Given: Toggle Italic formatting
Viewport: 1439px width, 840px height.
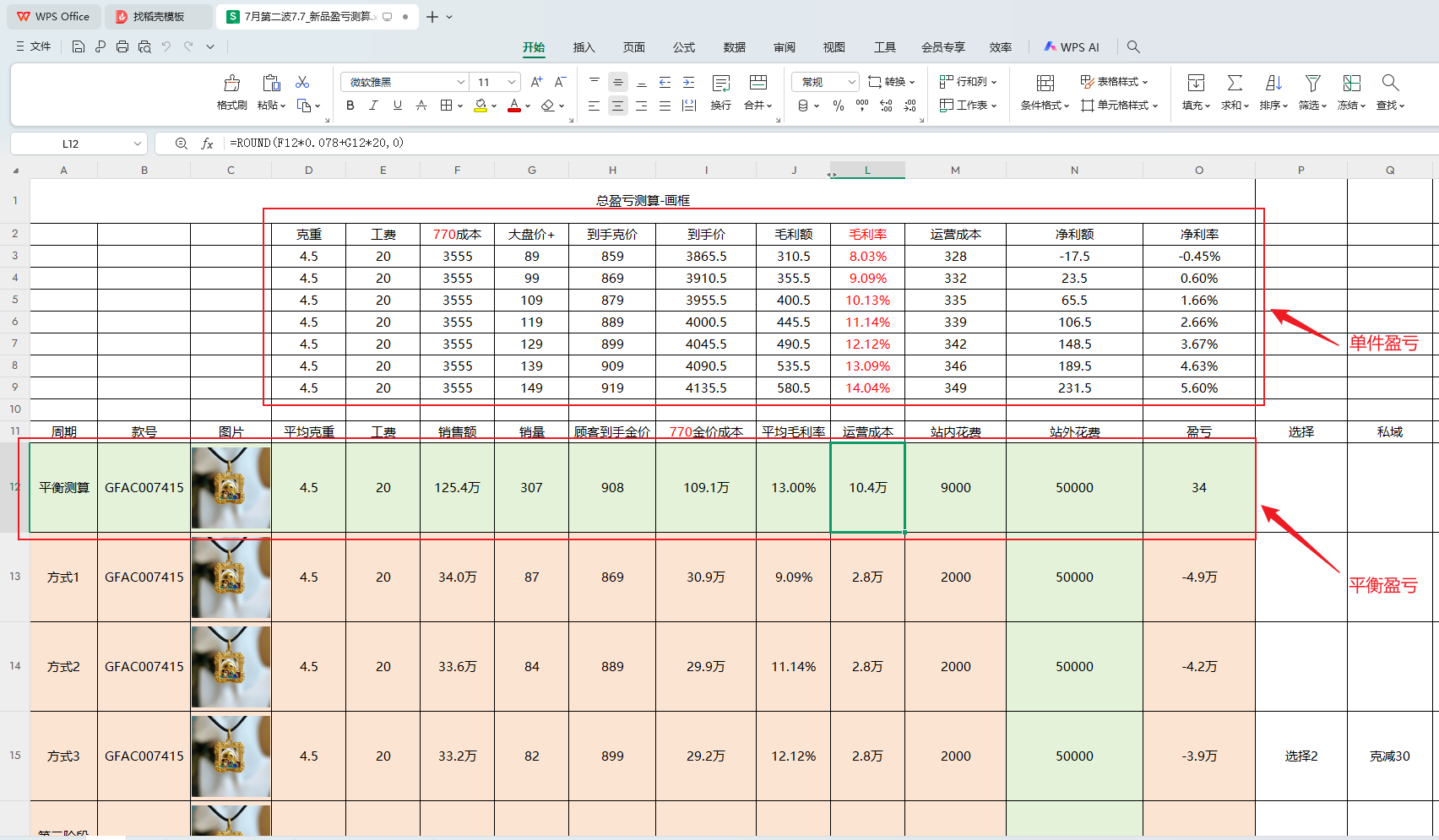Looking at the screenshot, I should [373, 106].
